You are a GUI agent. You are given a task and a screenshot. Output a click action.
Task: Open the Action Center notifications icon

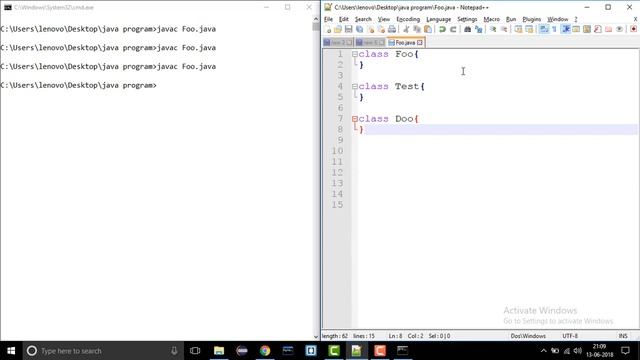[625, 351]
